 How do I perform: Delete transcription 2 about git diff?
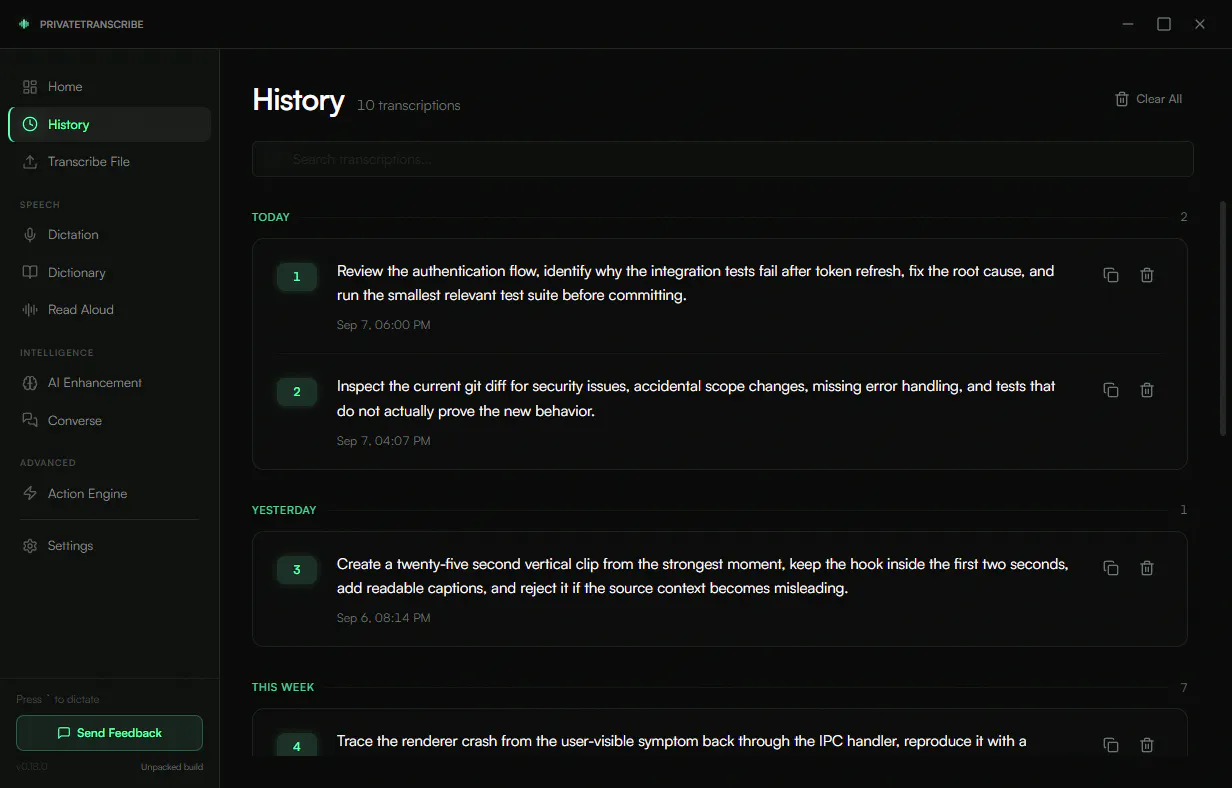click(1147, 390)
